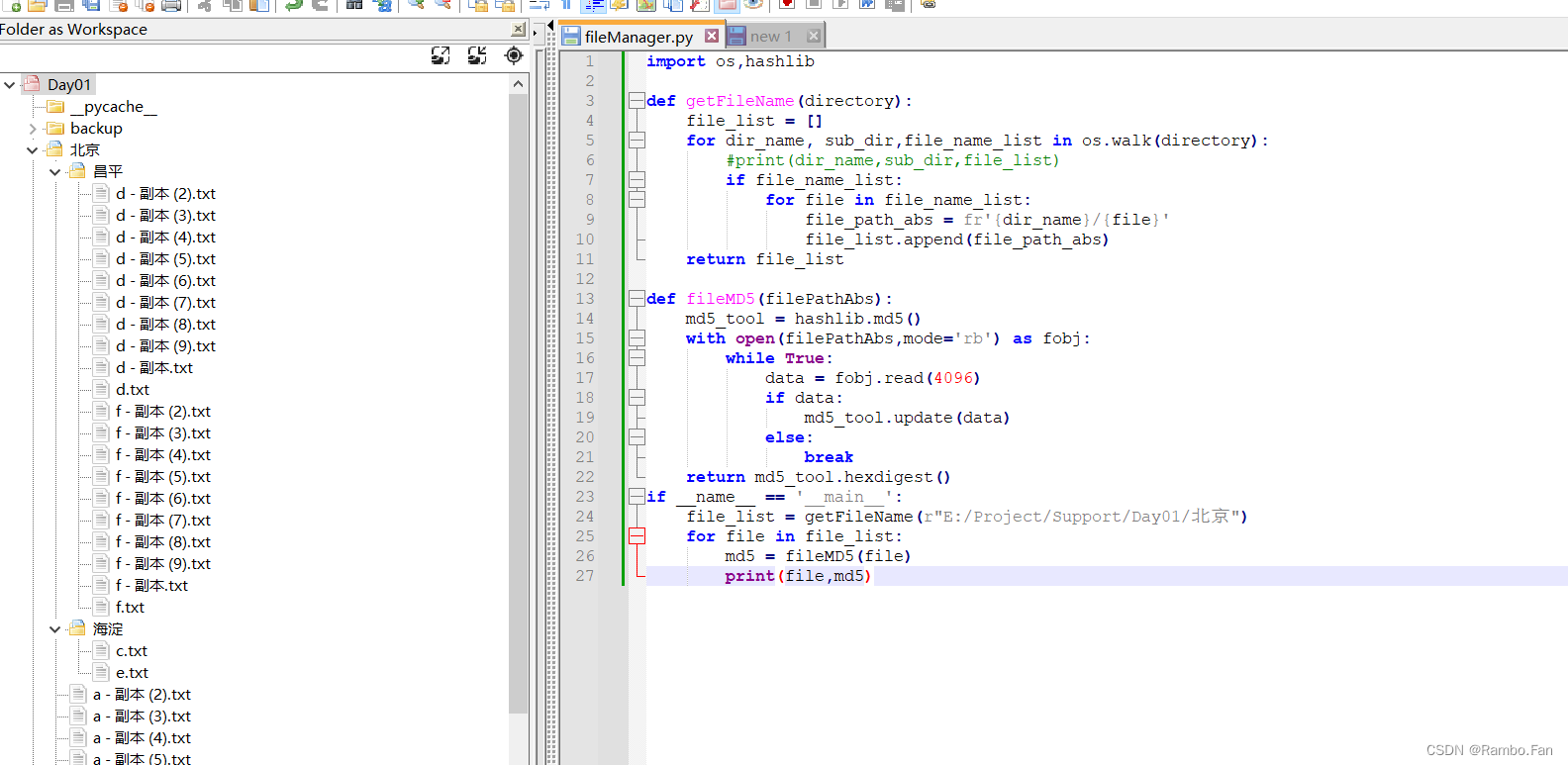This screenshot has height=765, width=1568.
Task: Click the __pycache__ folder icon
Action: pos(54,106)
